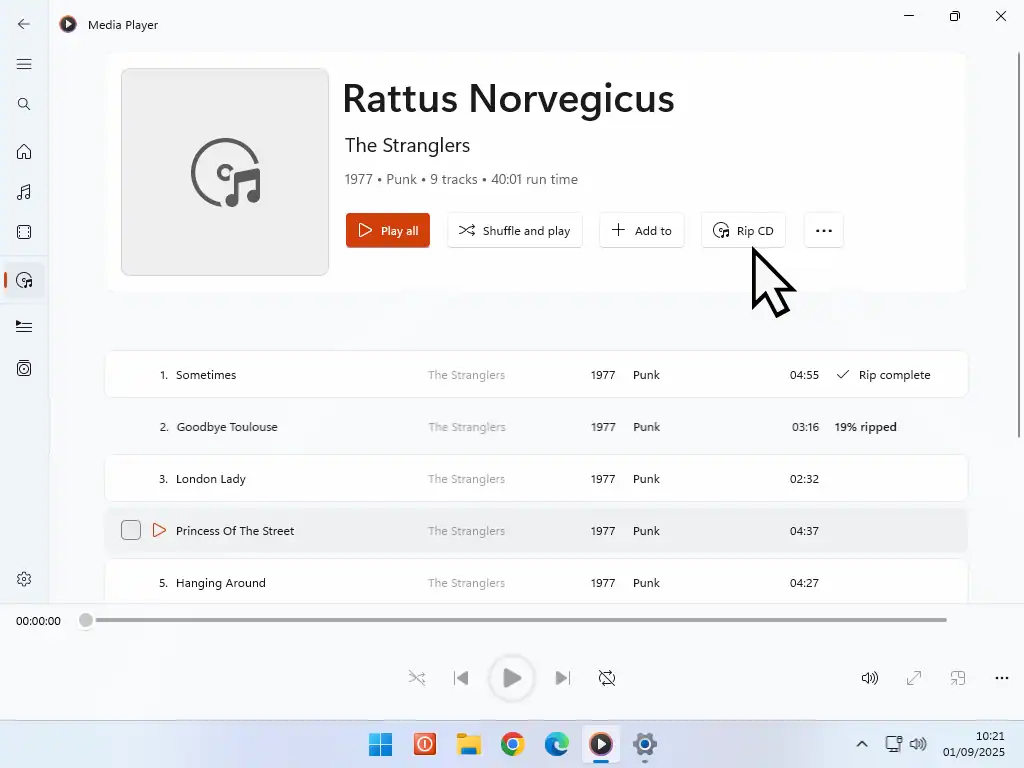Open the hamburger navigation menu
This screenshot has width=1024, height=768.
(24, 64)
